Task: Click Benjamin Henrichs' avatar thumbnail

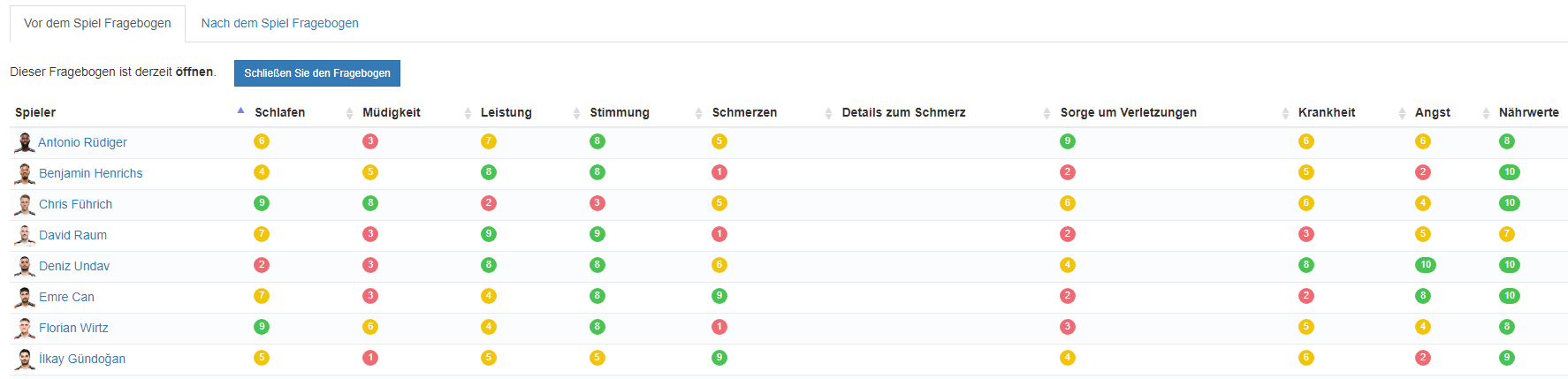Action: click(25, 174)
